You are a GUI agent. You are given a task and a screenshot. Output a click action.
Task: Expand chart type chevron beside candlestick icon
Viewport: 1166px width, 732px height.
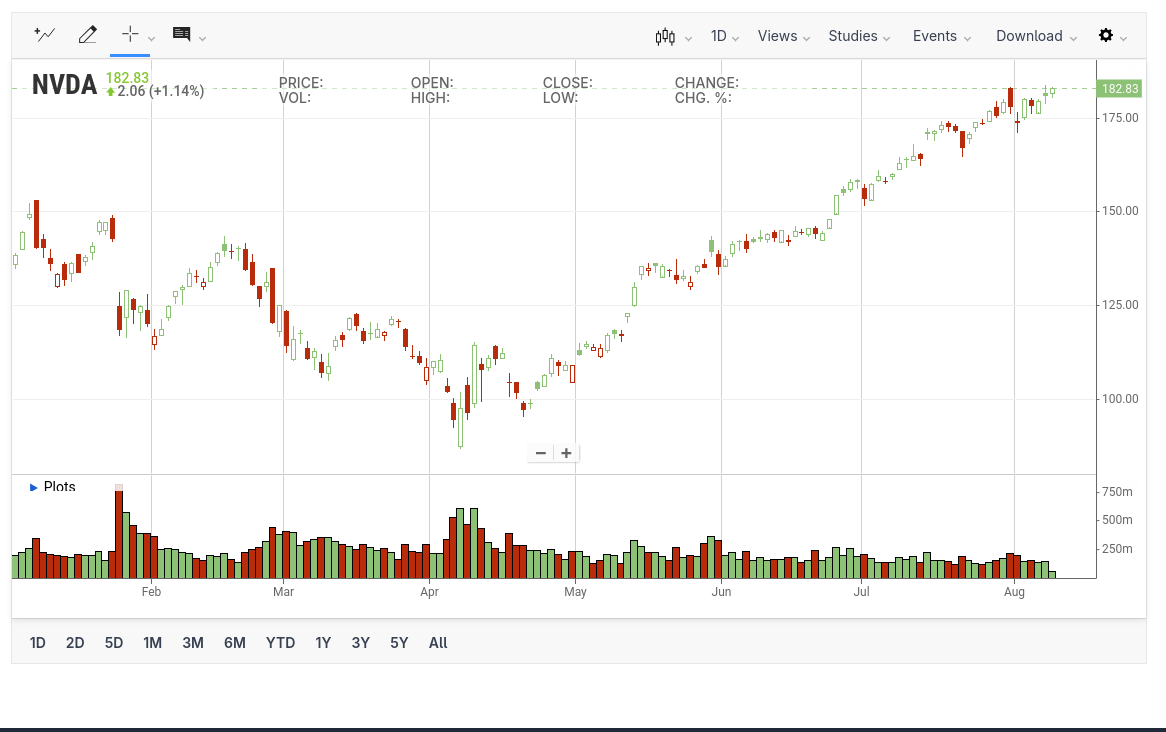pyautogui.click(x=689, y=39)
